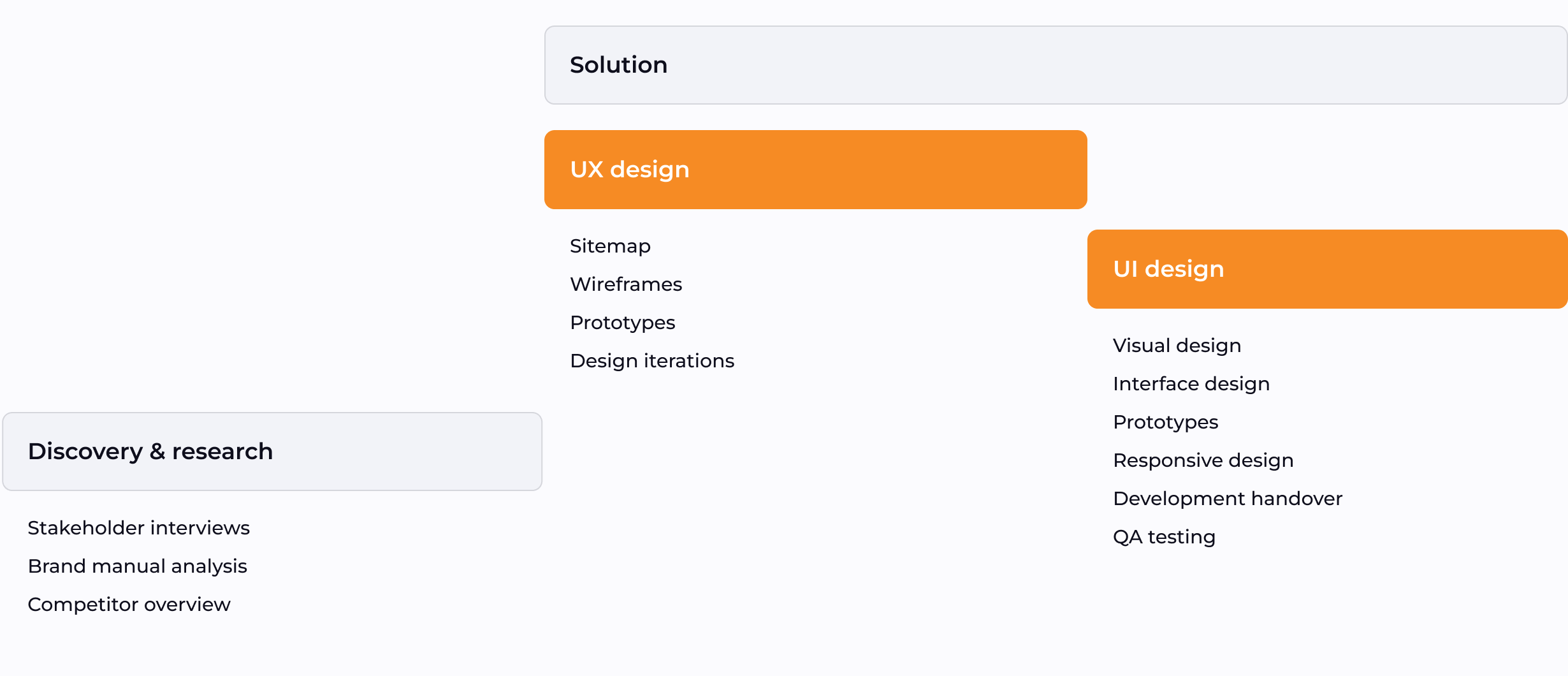Image resolution: width=1568 pixels, height=676 pixels.
Task: Select the QA testing item
Action: pyautogui.click(x=1164, y=537)
